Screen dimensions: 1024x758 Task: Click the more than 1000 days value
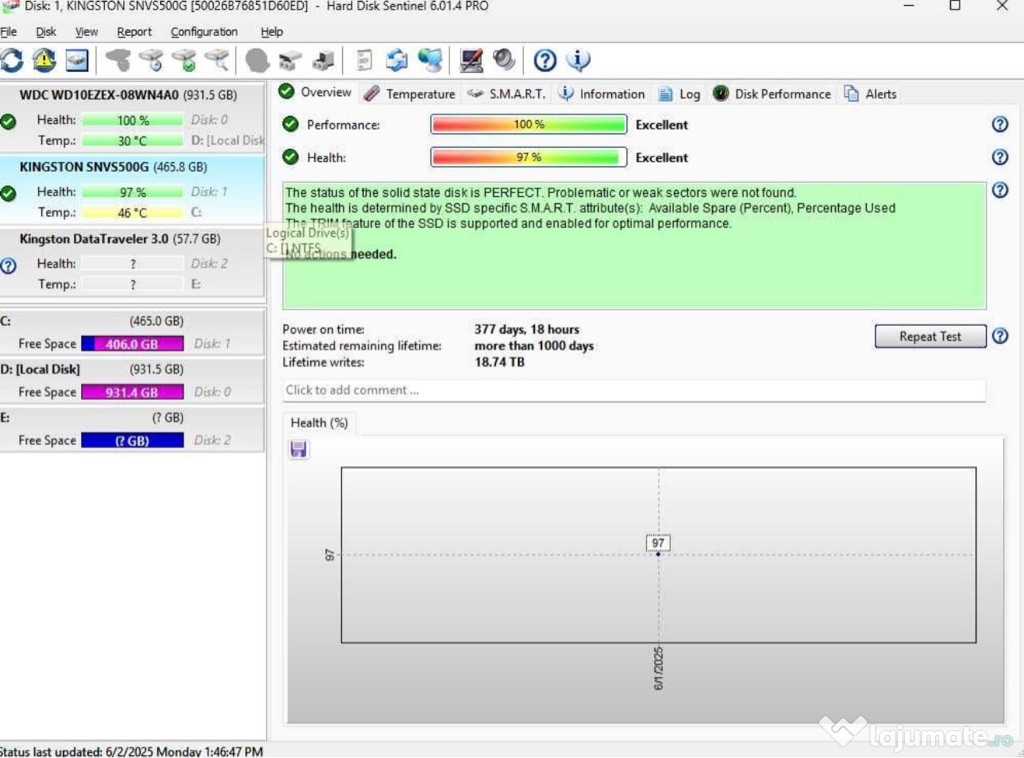534,346
